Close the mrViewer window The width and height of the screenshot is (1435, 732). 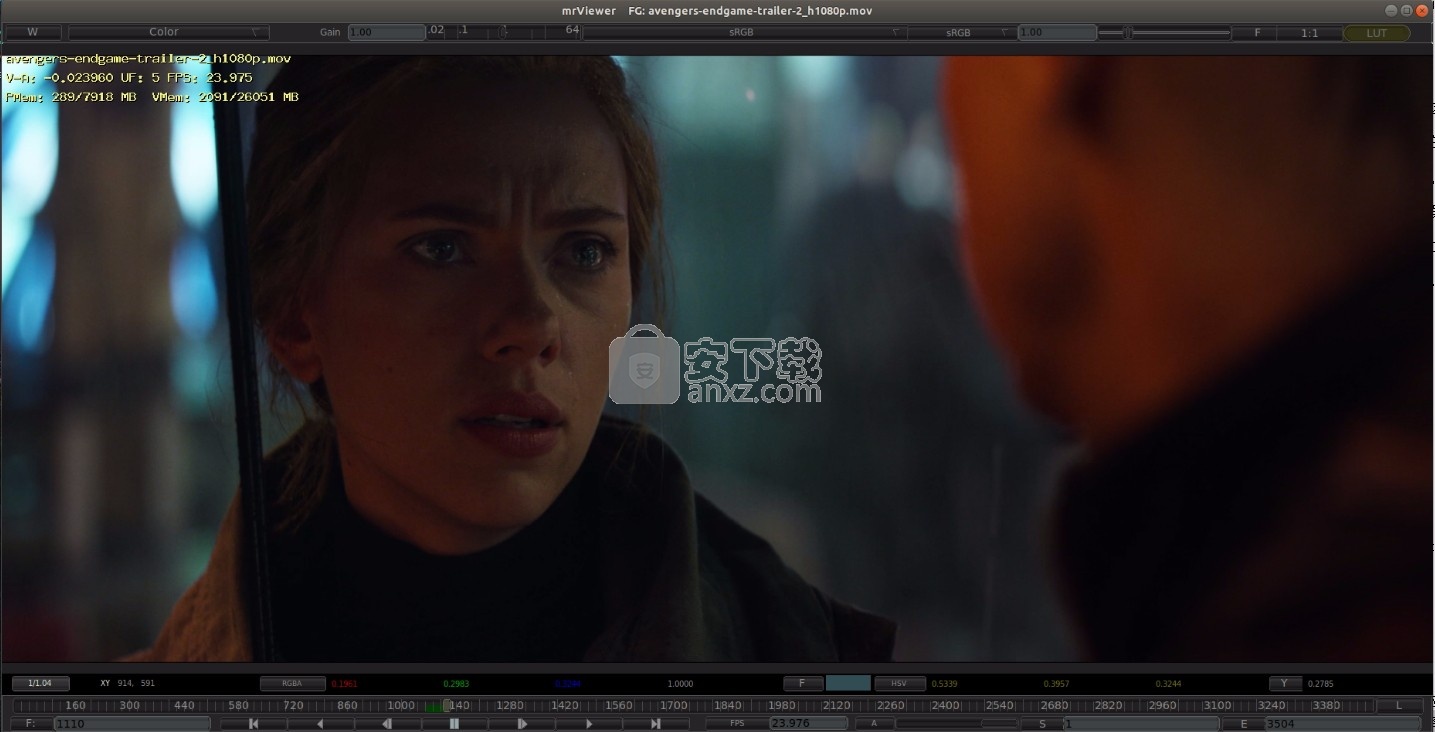pyautogui.click(x=1421, y=10)
